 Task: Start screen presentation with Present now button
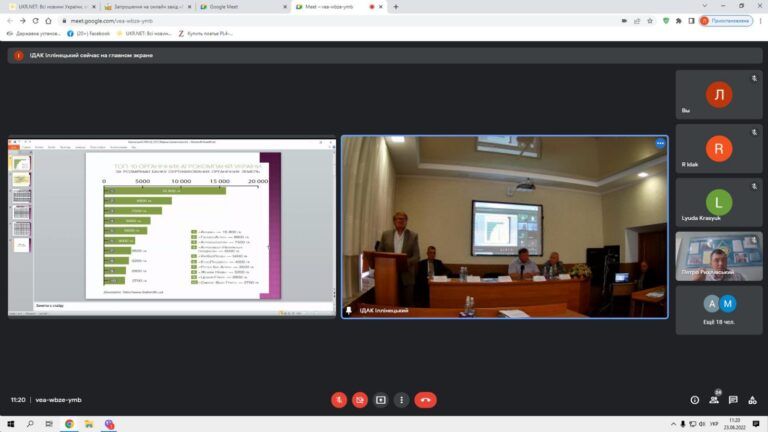381,400
